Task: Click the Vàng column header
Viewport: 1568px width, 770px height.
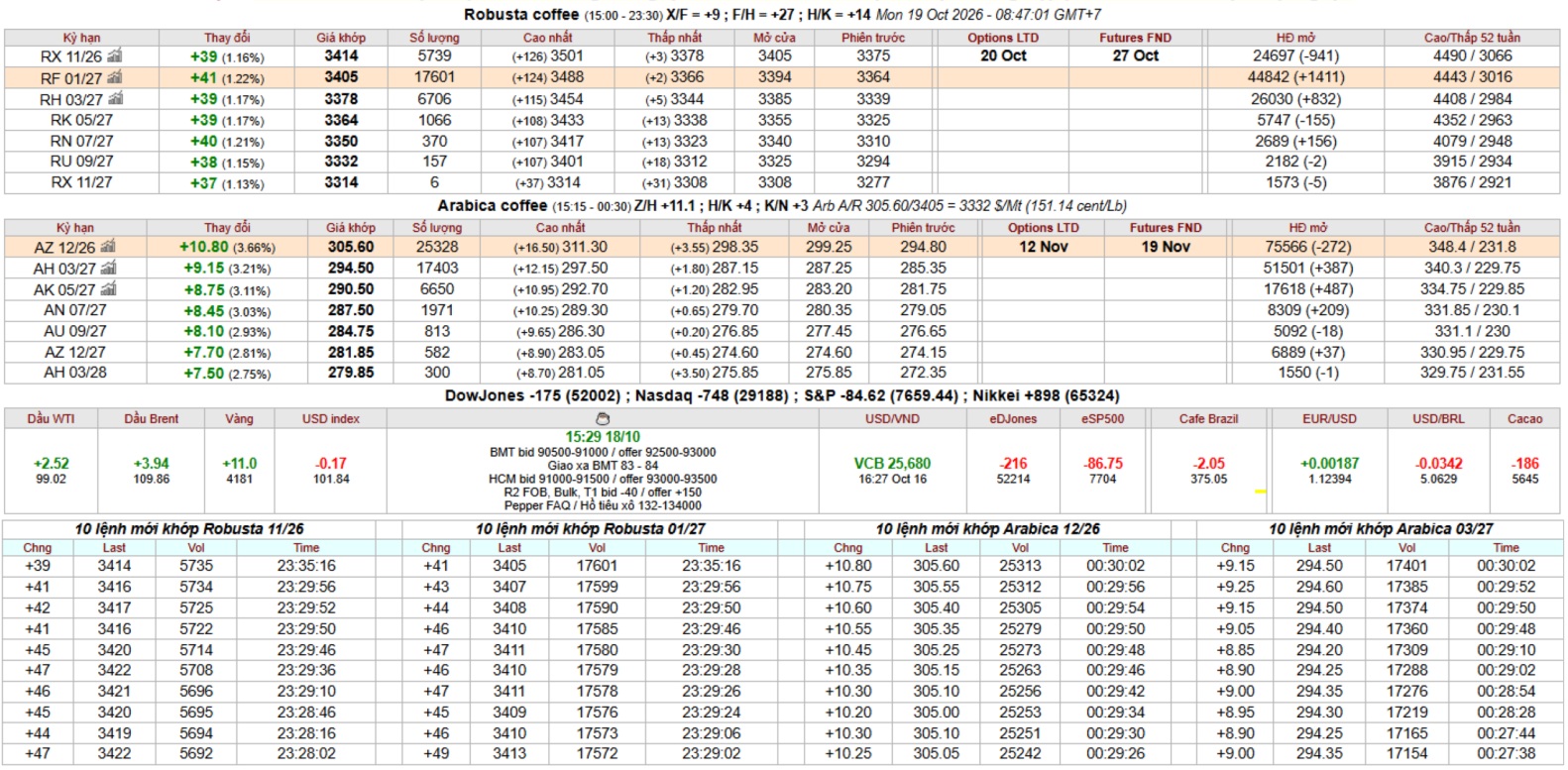Action: 239,419
